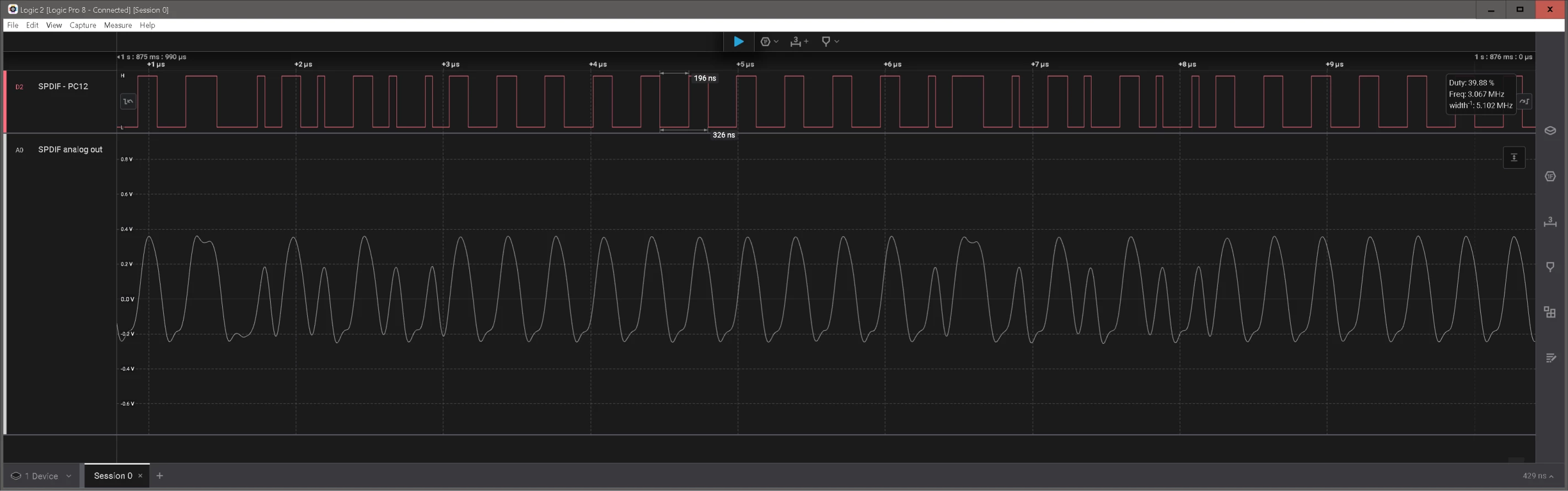The width and height of the screenshot is (1568, 491).
Task: Open the device settings sidebar panel icon
Action: tap(1550, 131)
